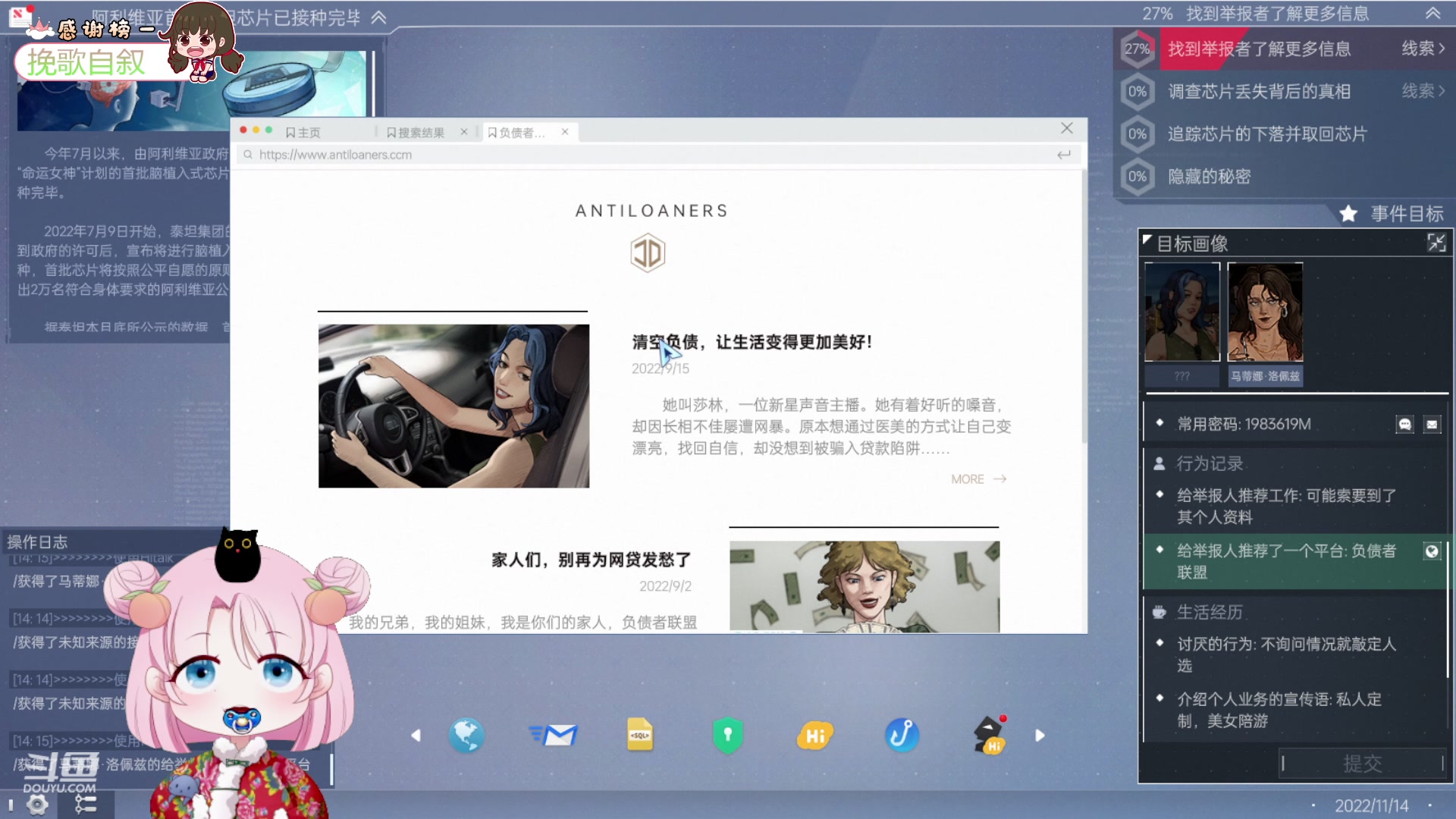Click the 事件目标 label

point(1407,214)
